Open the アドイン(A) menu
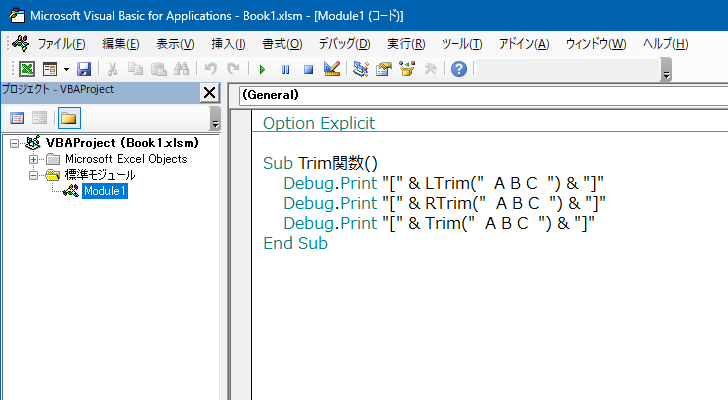The image size is (728, 400). 524,44
